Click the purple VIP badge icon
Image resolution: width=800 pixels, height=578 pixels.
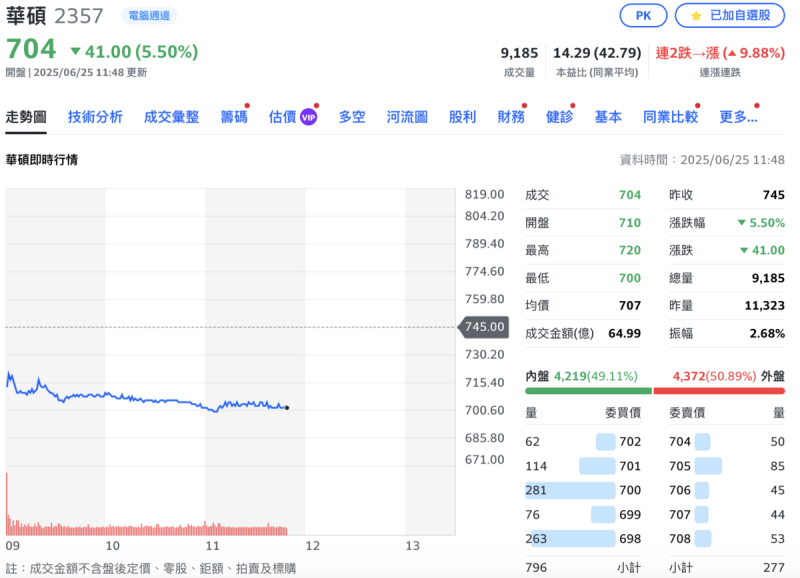[x=308, y=117]
